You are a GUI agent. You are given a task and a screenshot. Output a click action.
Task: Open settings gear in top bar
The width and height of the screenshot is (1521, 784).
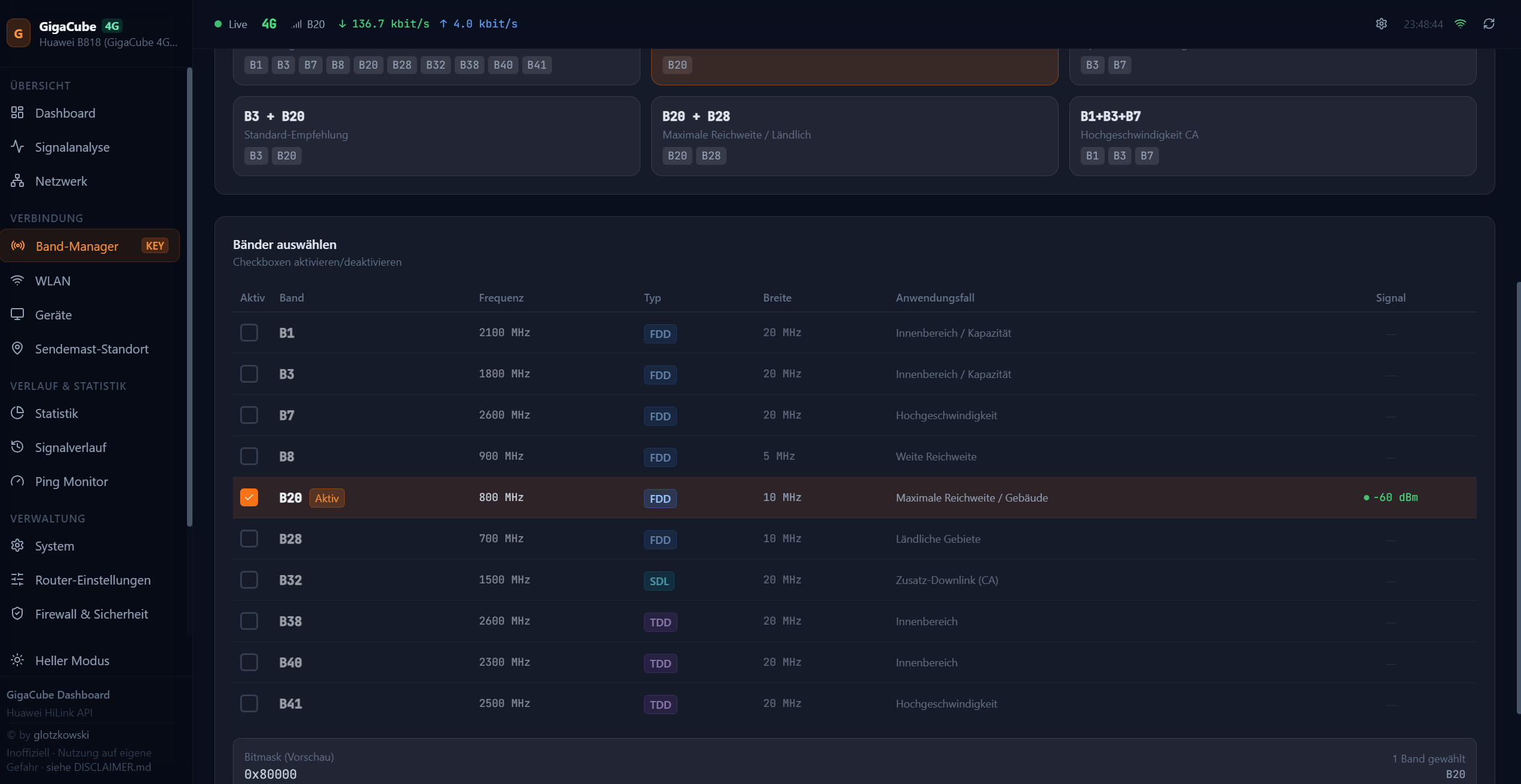click(1381, 24)
